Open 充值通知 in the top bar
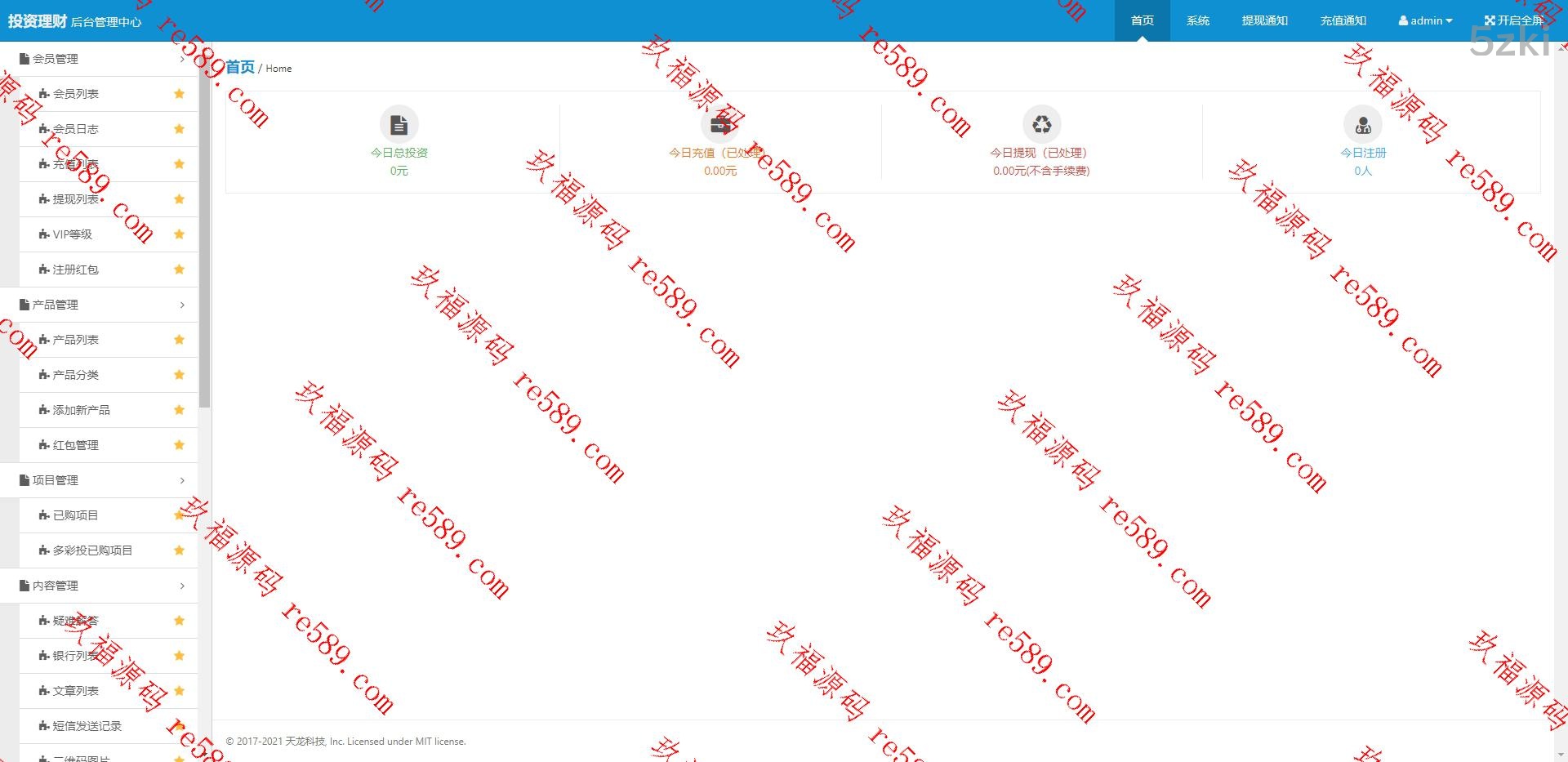This screenshot has width=1568, height=762. pos(1343,20)
